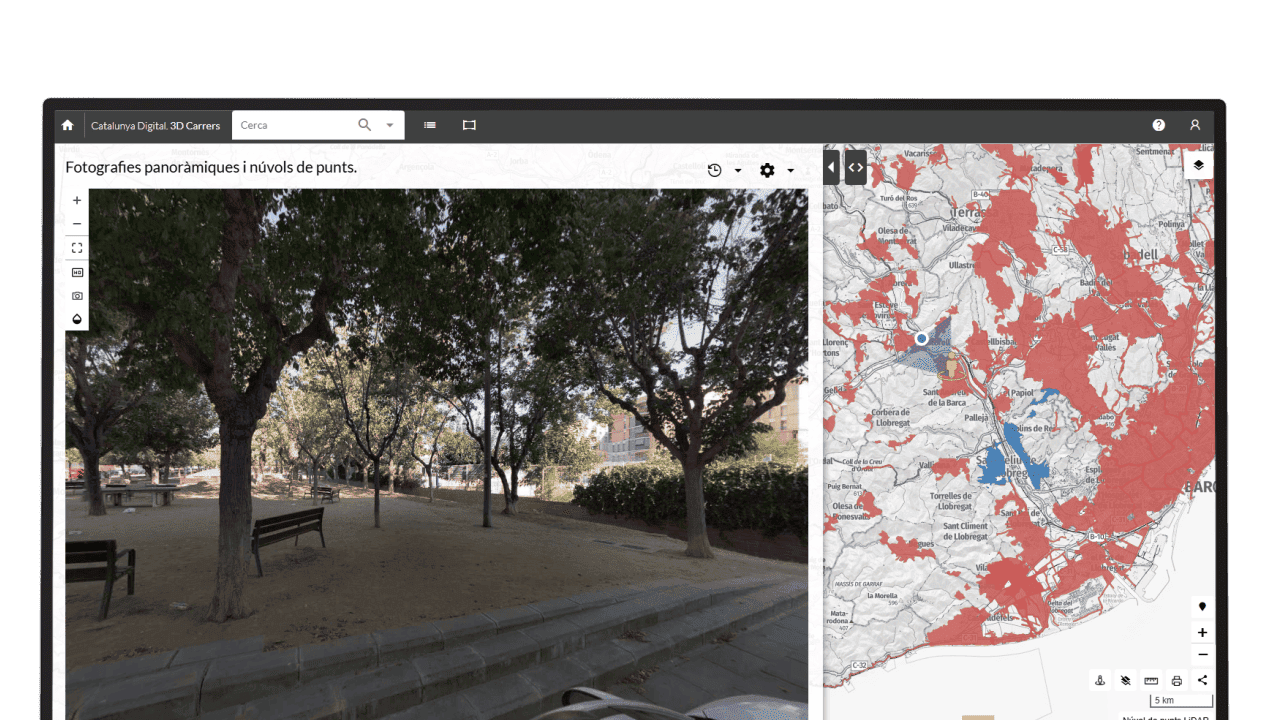Open search options dropdown arrow

click(390, 125)
